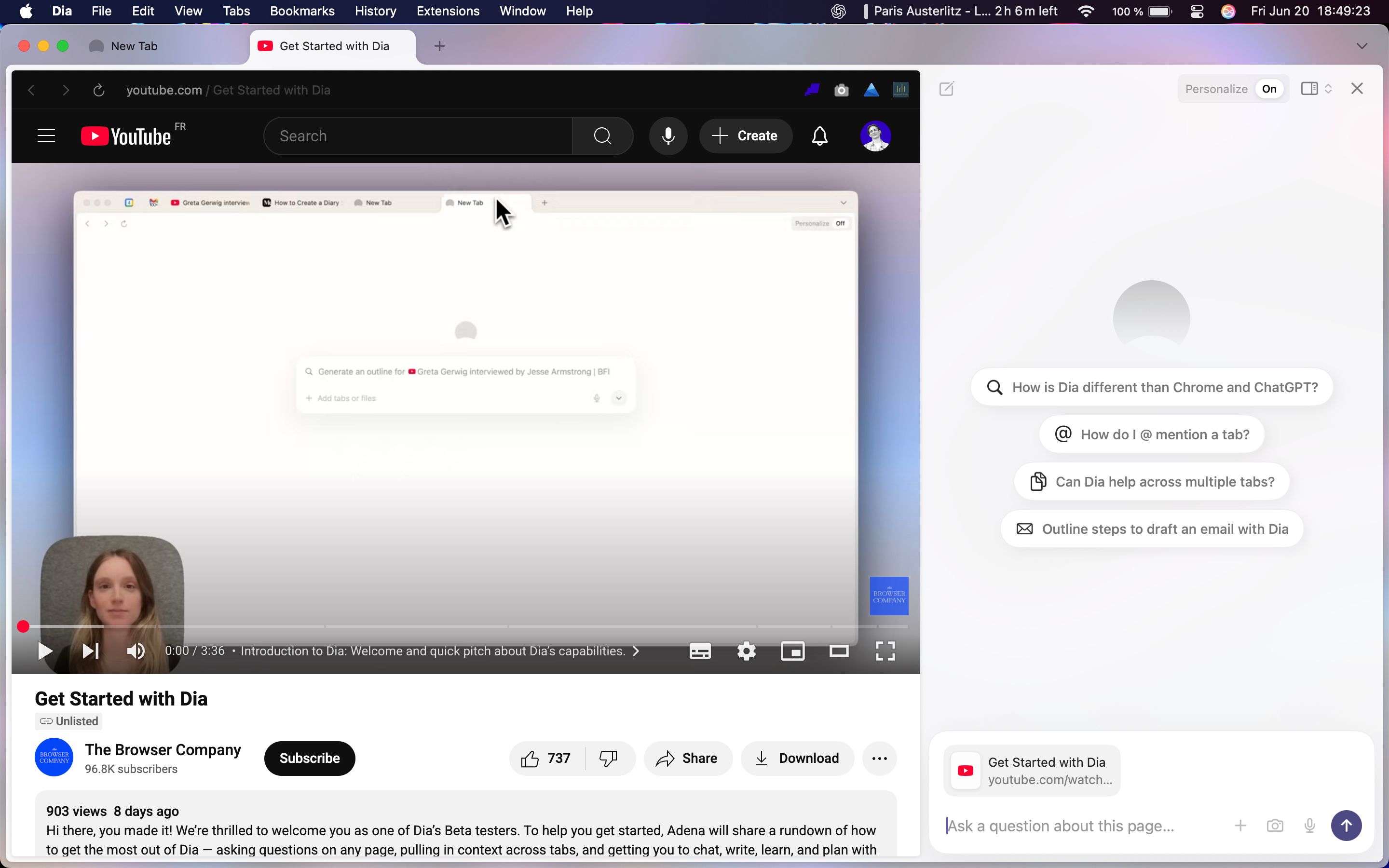Image resolution: width=1389 pixels, height=868 pixels.
Task: Select Can Dia help across multiple tabs suggestion
Action: pyautogui.click(x=1151, y=482)
